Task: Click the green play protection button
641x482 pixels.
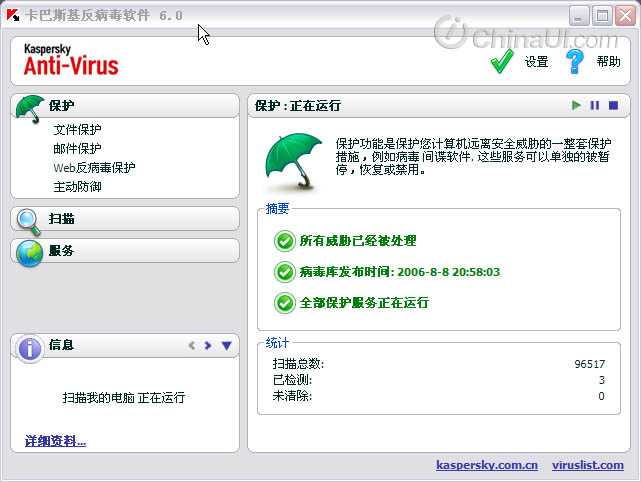Action: pyautogui.click(x=576, y=105)
